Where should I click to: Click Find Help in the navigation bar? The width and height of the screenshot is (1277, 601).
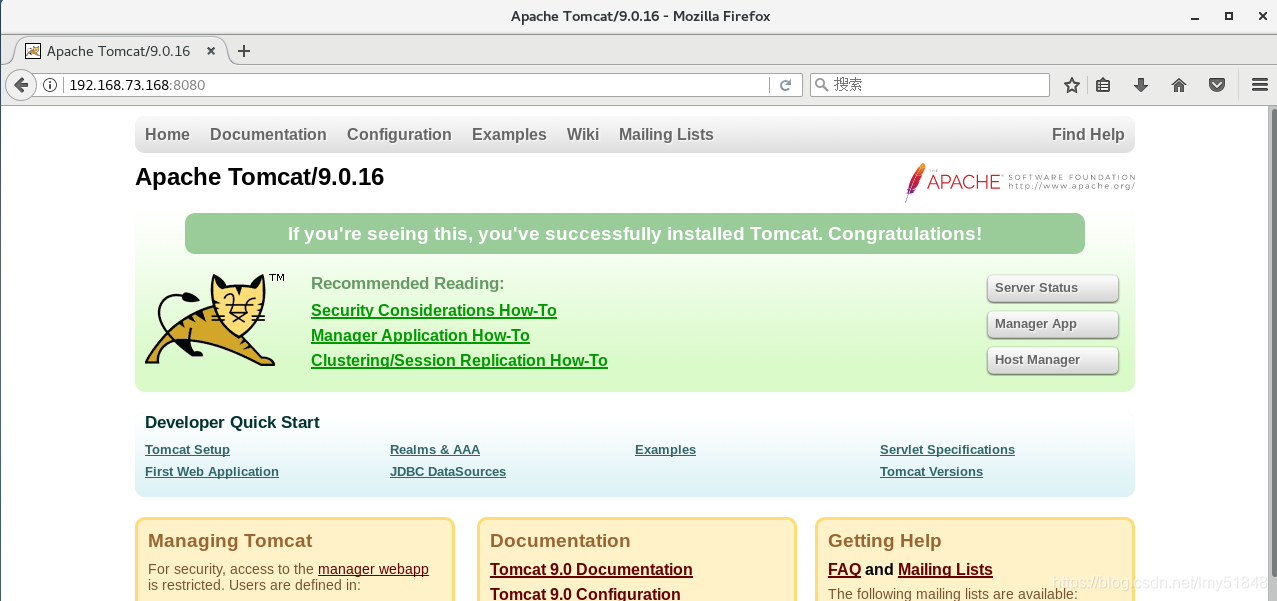pyautogui.click(x=1088, y=134)
